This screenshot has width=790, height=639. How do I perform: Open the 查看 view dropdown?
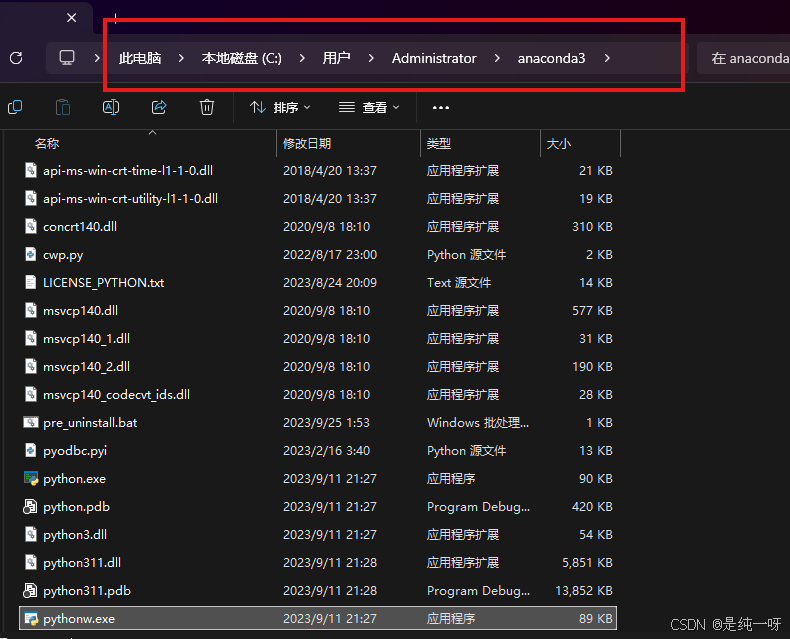tap(369, 107)
